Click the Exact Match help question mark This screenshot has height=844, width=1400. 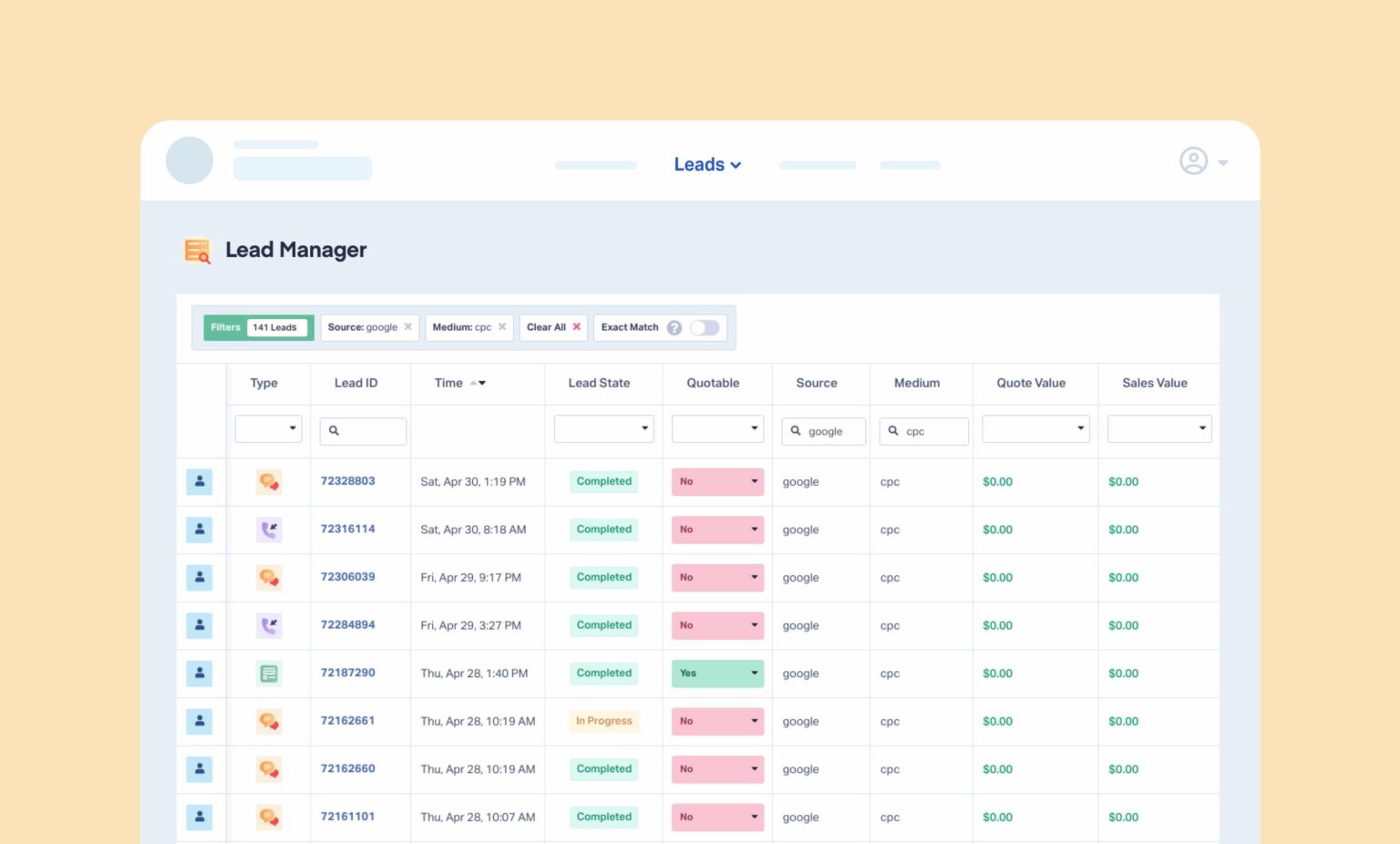673,327
